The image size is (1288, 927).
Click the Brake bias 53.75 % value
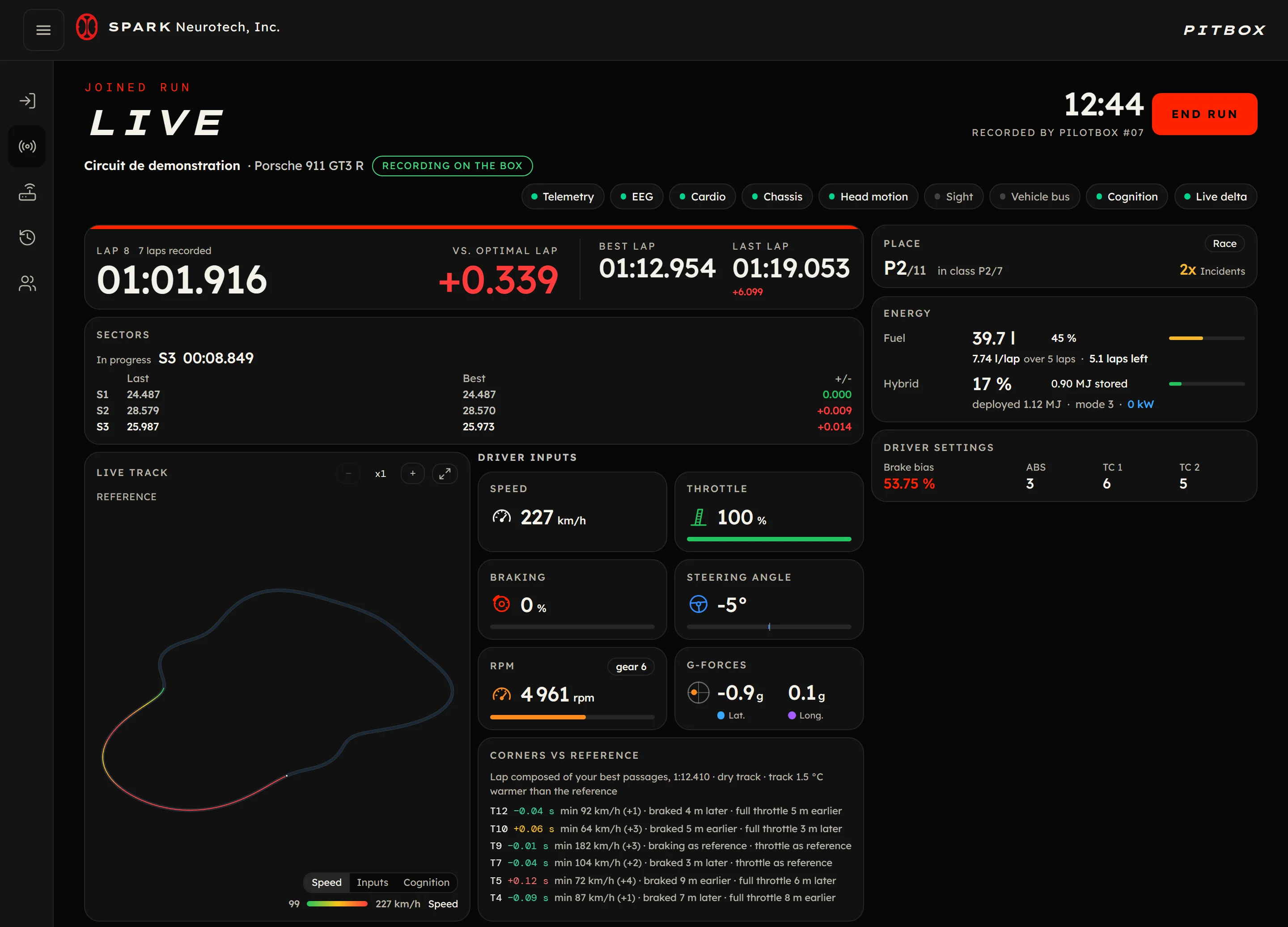[909, 483]
